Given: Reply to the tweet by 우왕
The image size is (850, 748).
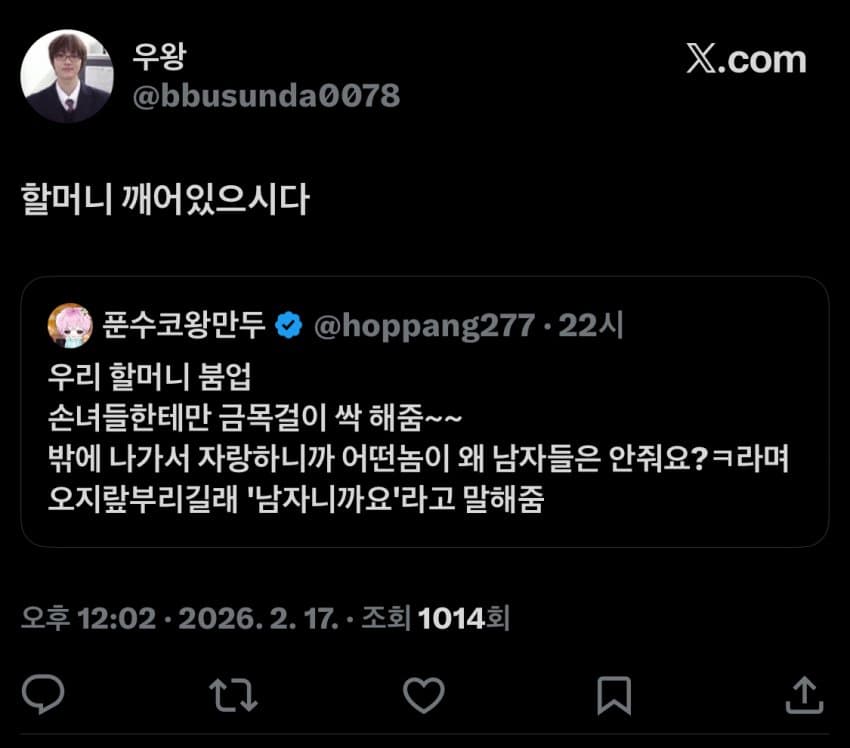Looking at the screenshot, I should 42,695.
